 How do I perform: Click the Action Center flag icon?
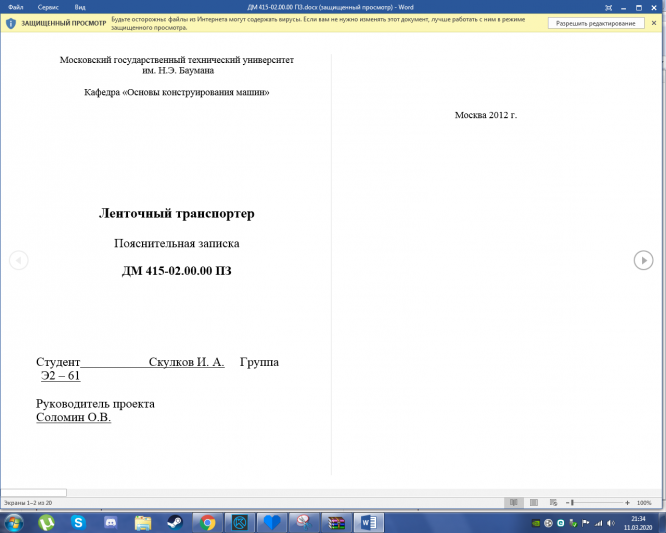586,523
